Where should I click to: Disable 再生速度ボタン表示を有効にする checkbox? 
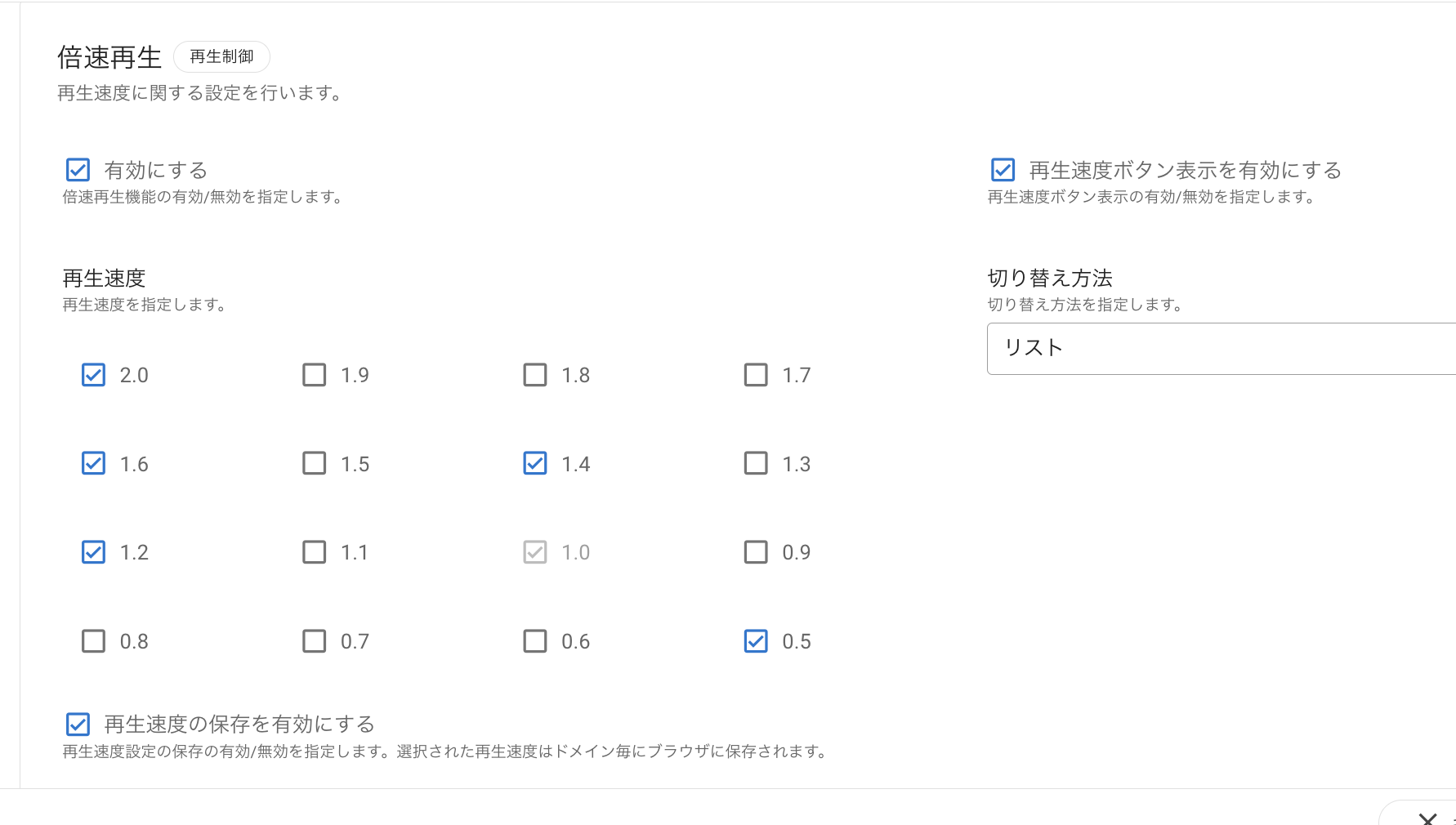click(1003, 170)
